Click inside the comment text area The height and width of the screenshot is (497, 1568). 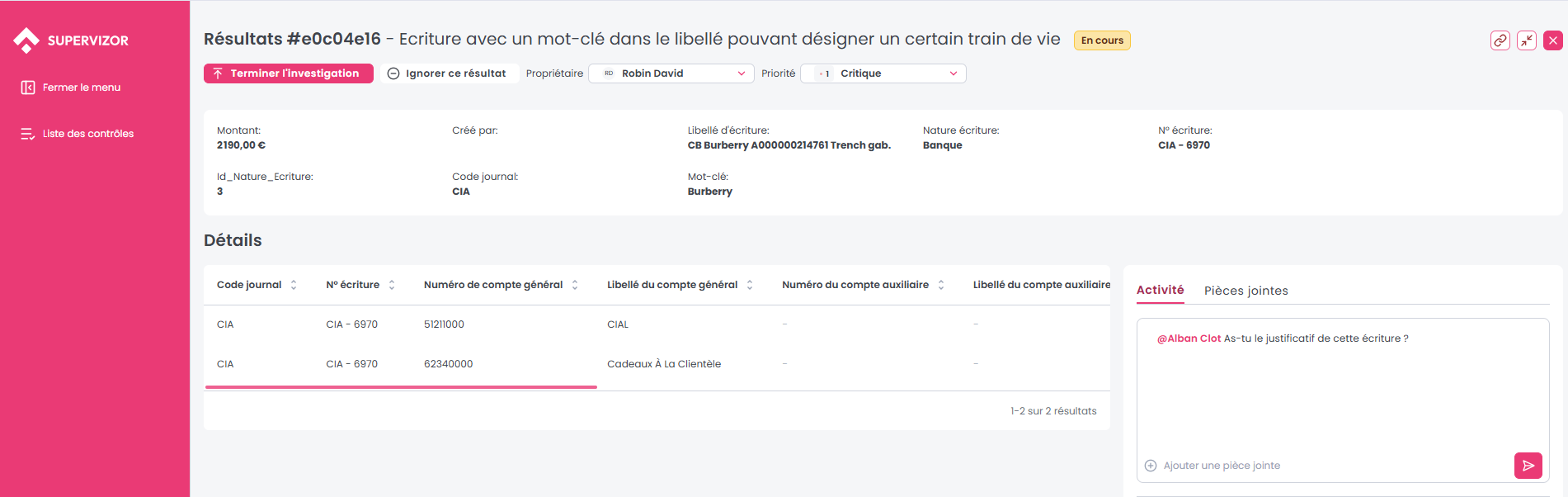point(1341,388)
